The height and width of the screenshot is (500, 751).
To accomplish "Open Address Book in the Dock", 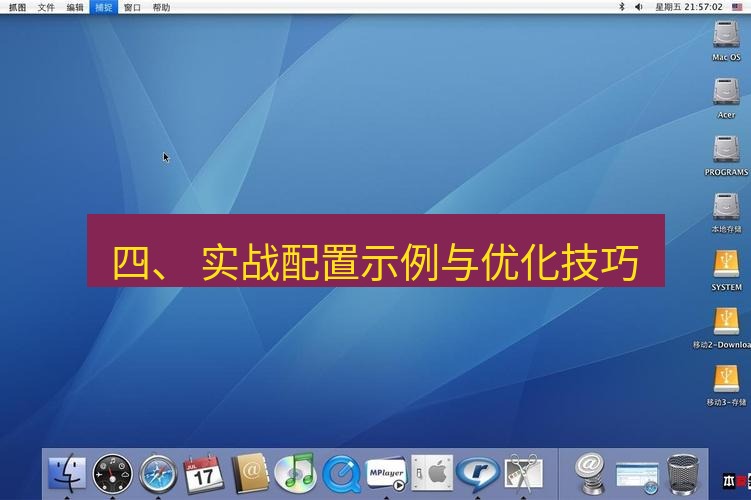I will tap(250, 474).
